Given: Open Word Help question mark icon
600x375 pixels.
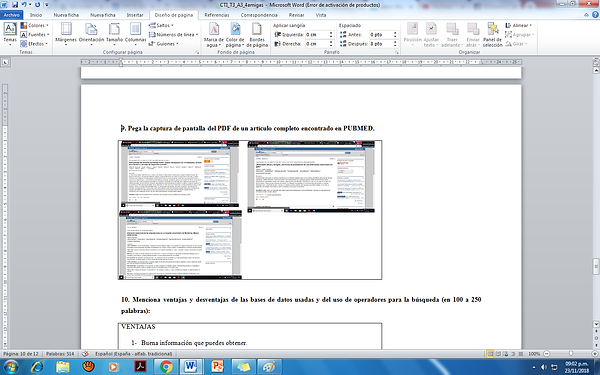Looking at the screenshot, I should click(595, 15).
